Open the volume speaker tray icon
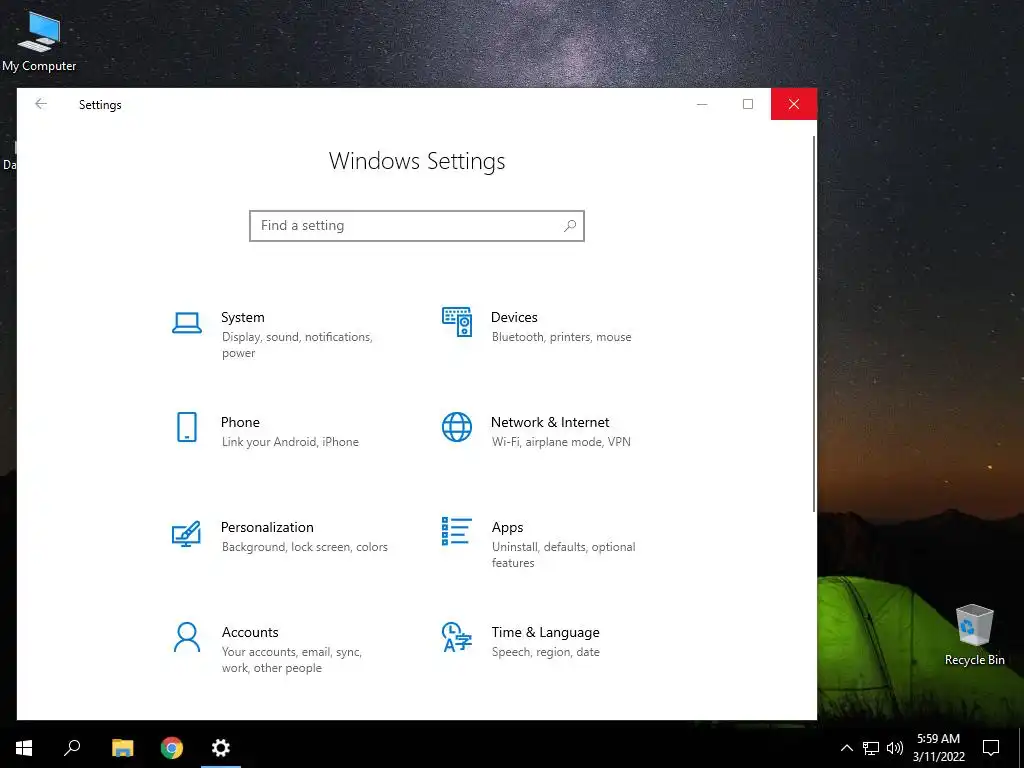Screen dimensions: 1024x768 [895, 748]
